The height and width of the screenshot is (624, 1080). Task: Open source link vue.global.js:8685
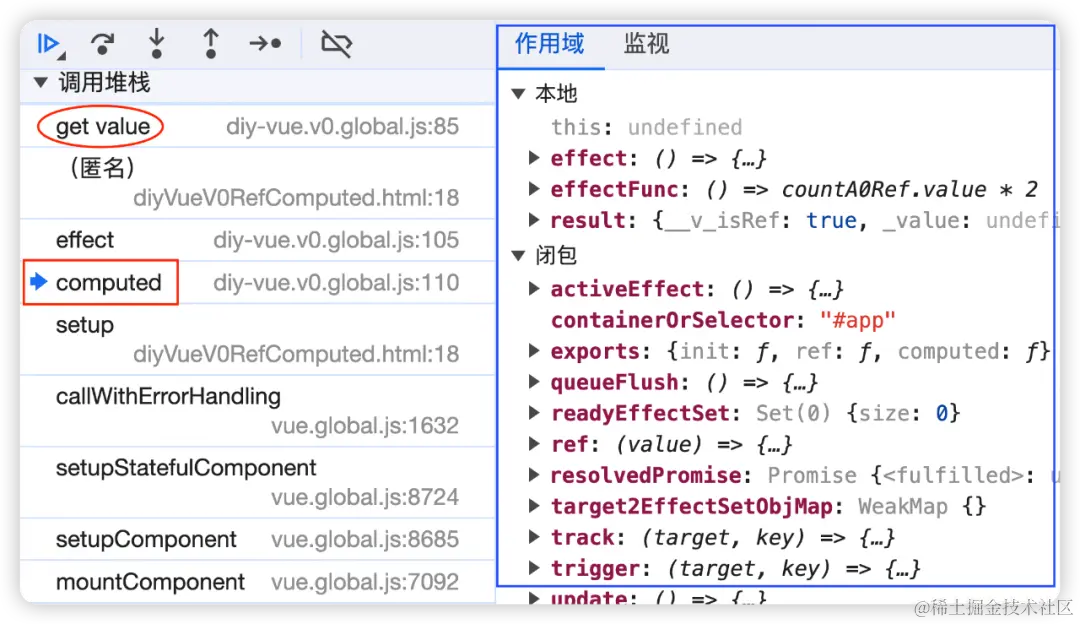pyautogui.click(x=365, y=539)
